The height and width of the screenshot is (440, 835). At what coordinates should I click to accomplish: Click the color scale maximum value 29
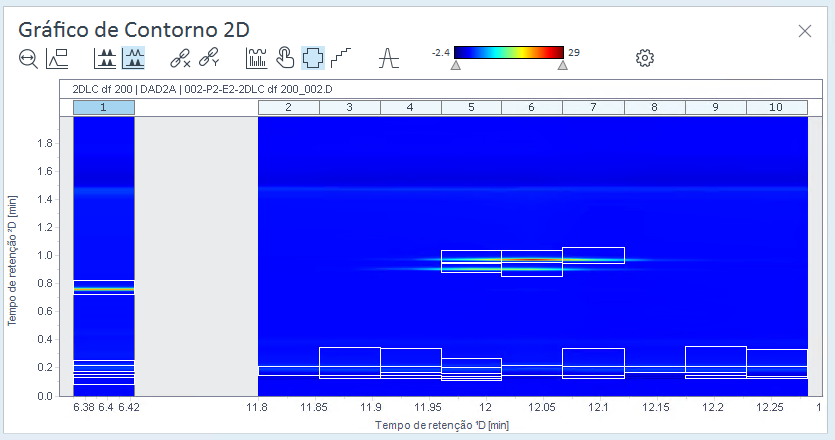[574, 52]
